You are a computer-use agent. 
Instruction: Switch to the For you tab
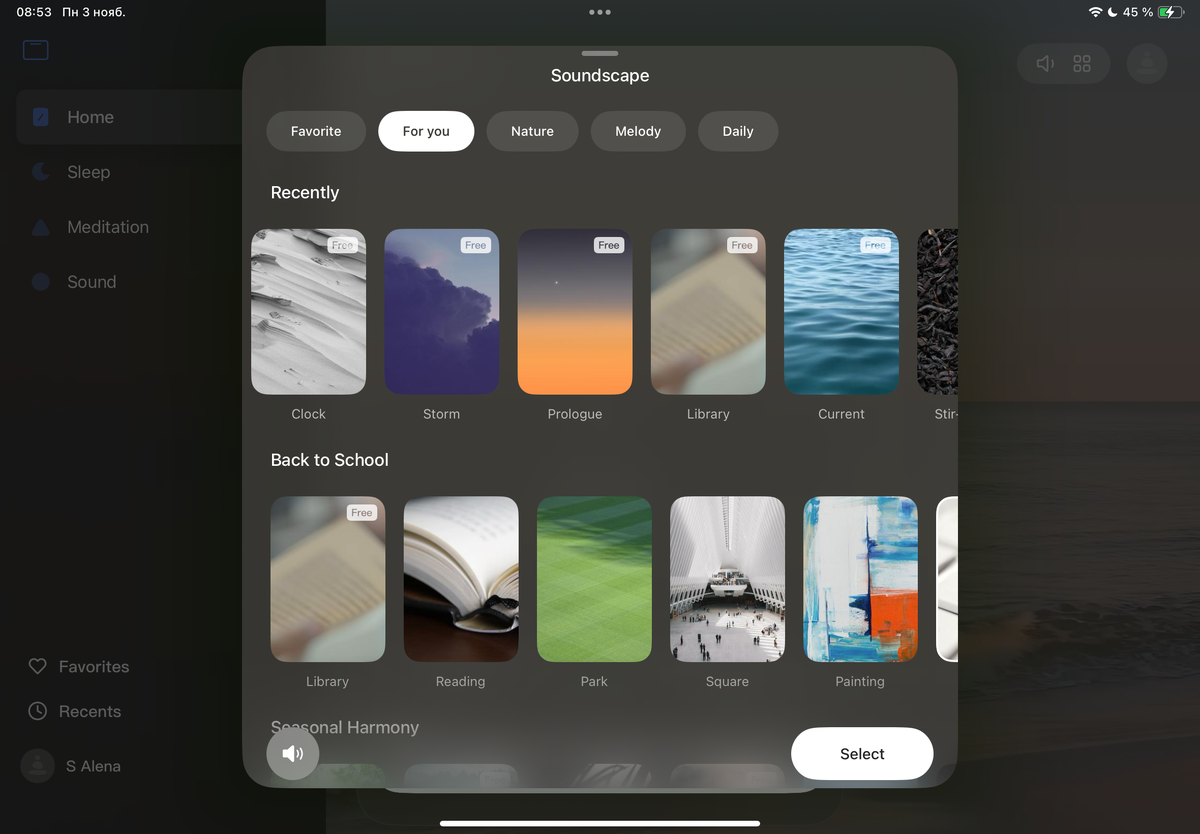coord(426,131)
